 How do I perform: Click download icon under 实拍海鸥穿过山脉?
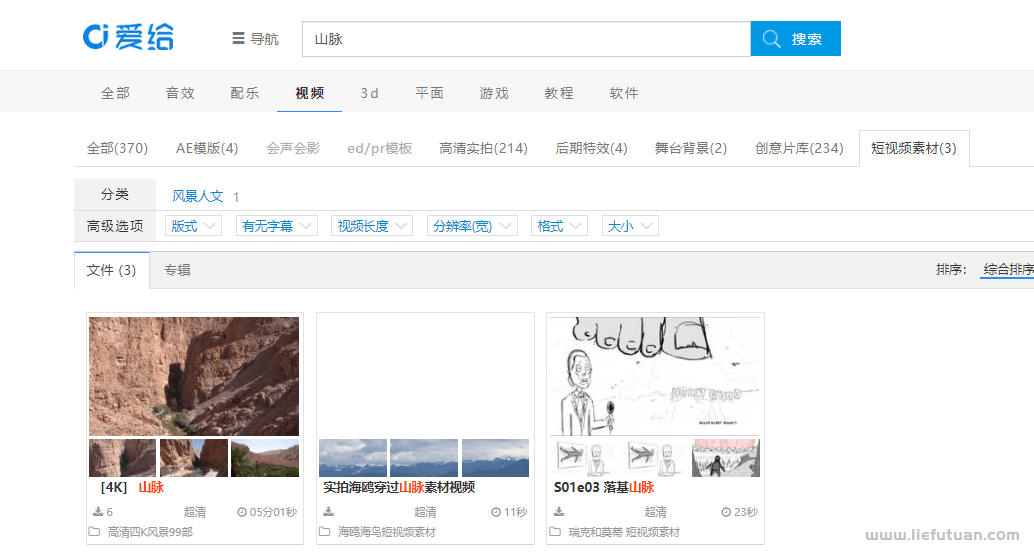coord(328,511)
